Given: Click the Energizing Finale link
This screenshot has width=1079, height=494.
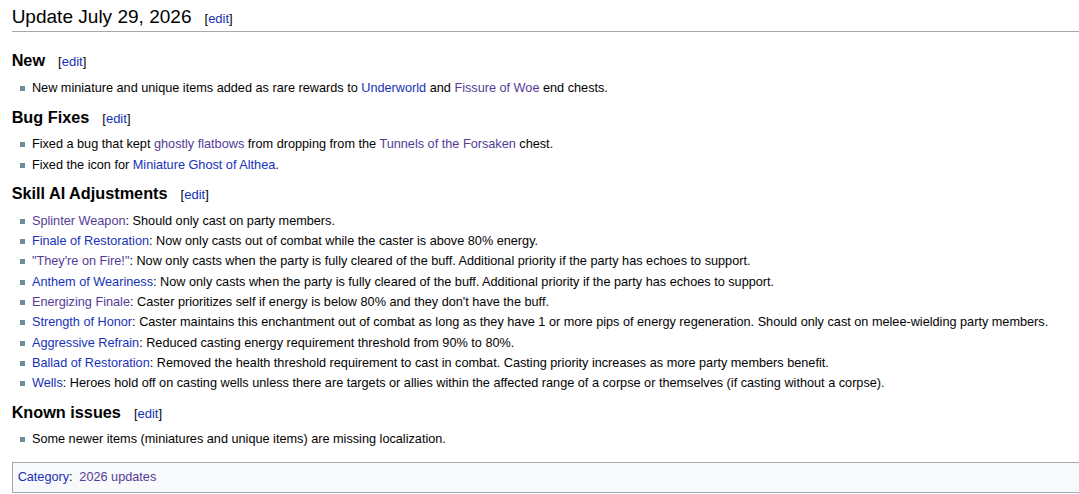Looking at the screenshot, I should point(81,302).
